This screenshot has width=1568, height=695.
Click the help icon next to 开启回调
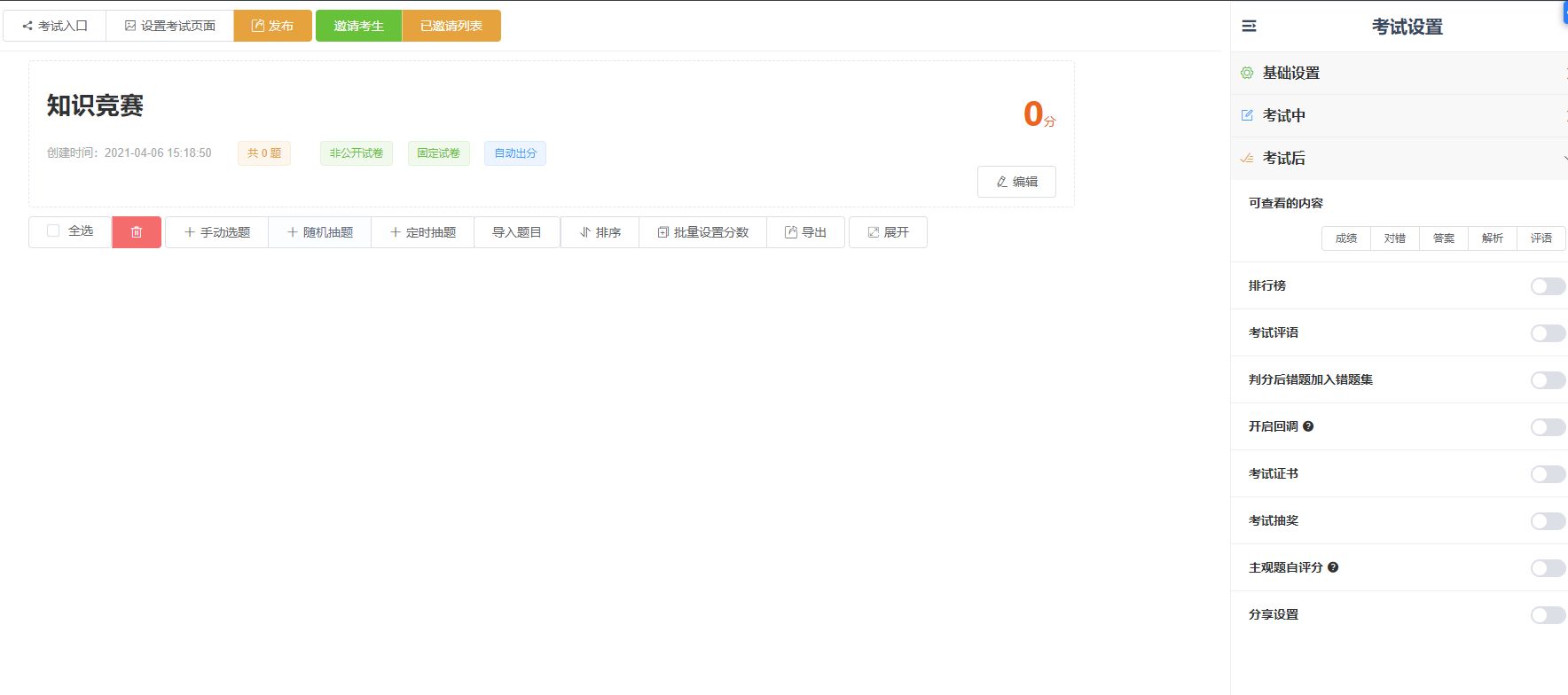(1308, 426)
